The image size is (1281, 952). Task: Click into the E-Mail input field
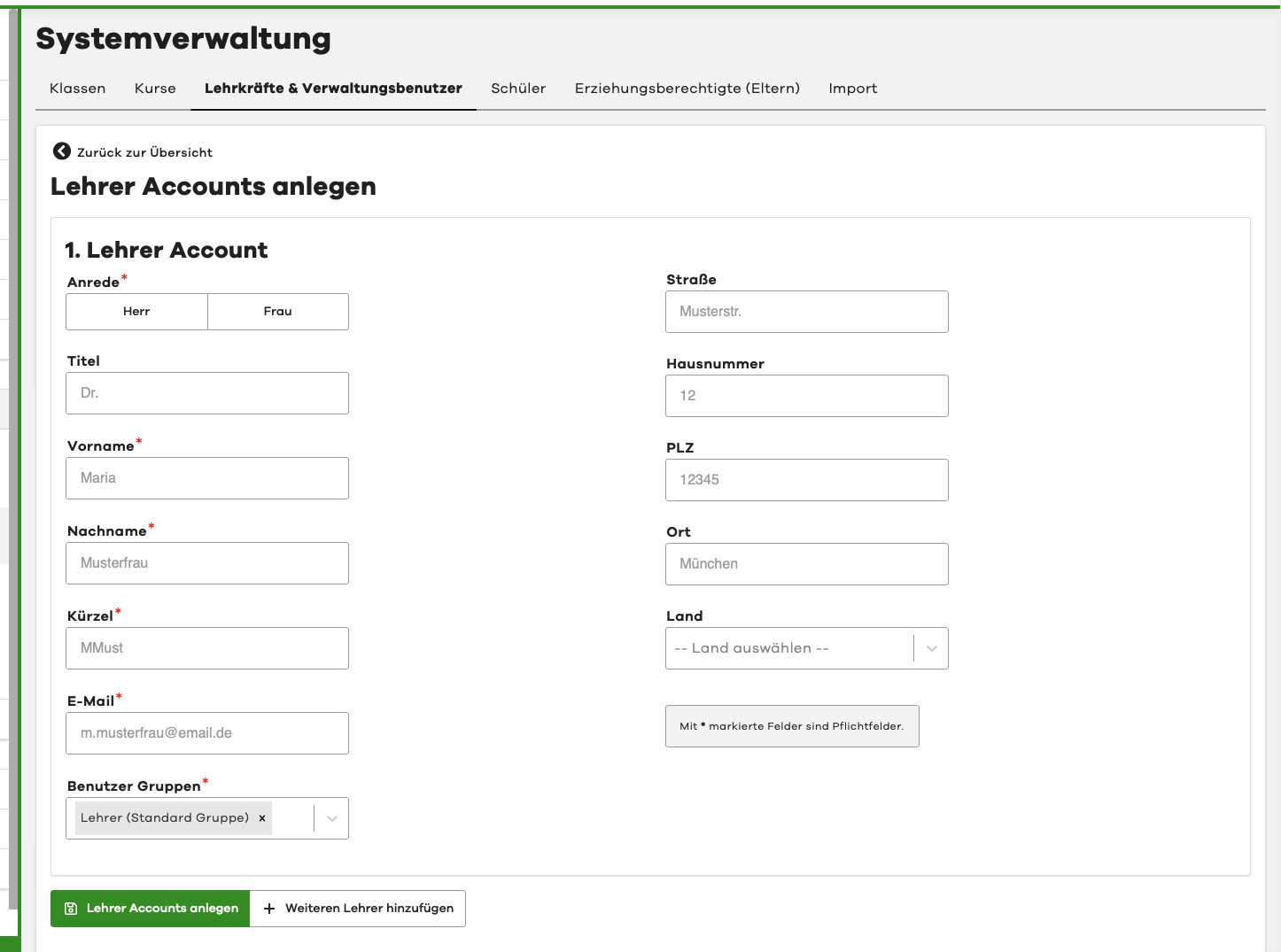click(207, 733)
